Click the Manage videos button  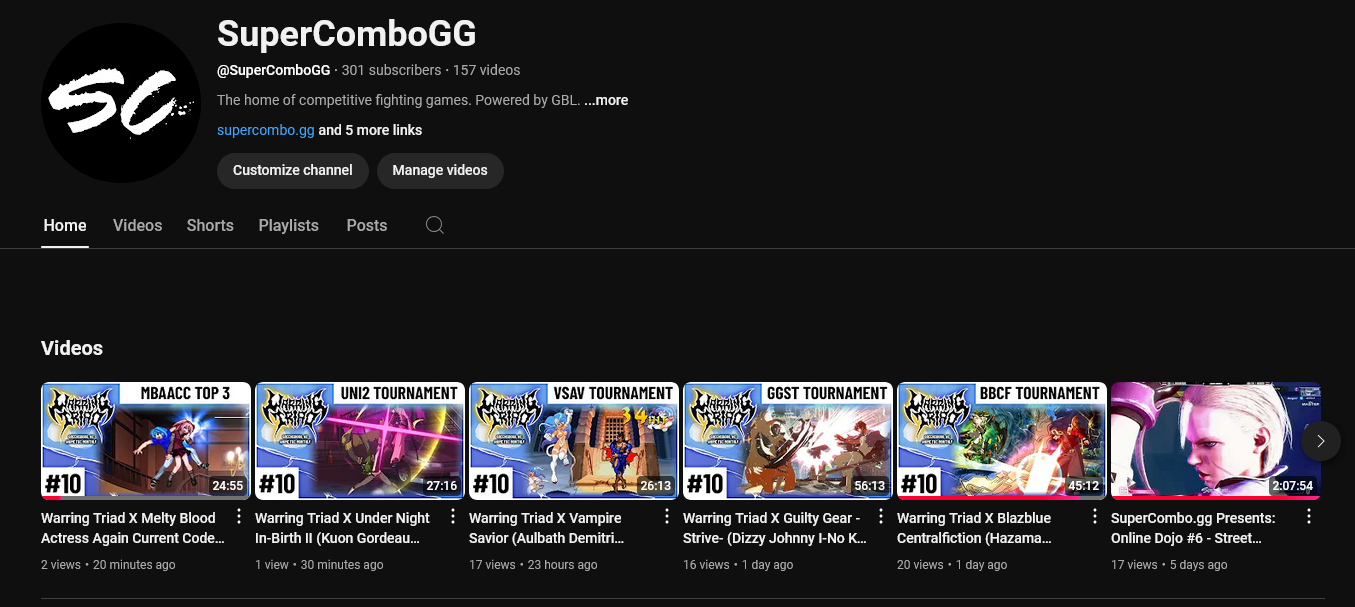point(440,170)
